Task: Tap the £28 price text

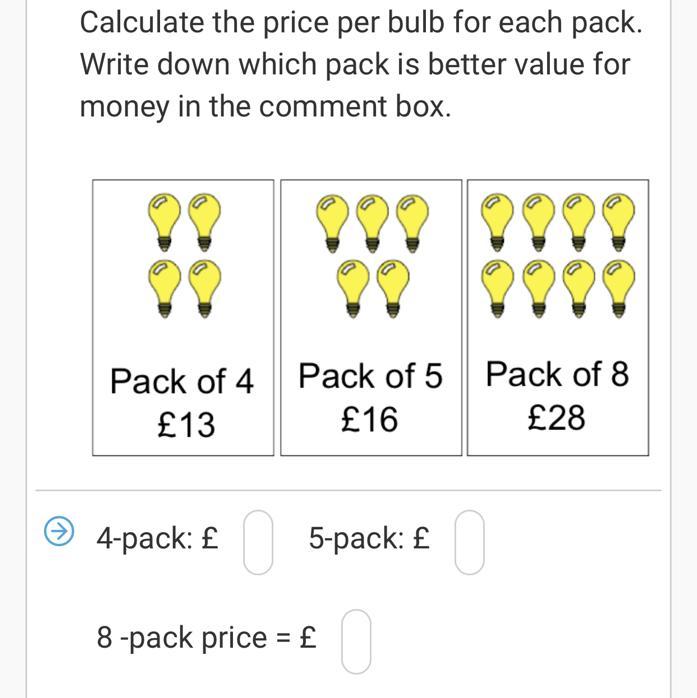Action: point(556,417)
